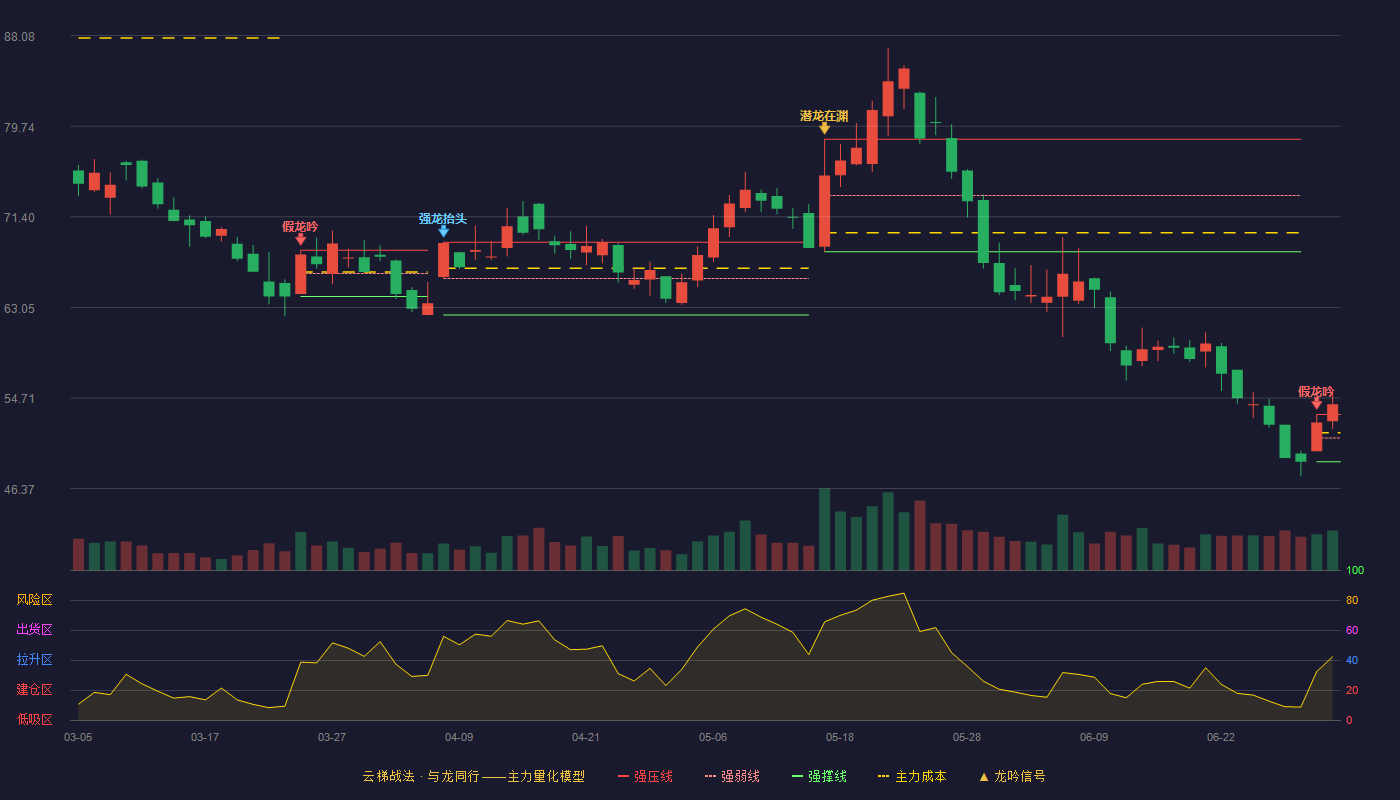This screenshot has height=800, width=1400.
Task: Click the 04-21 date label
Action: (x=586, y=737)
